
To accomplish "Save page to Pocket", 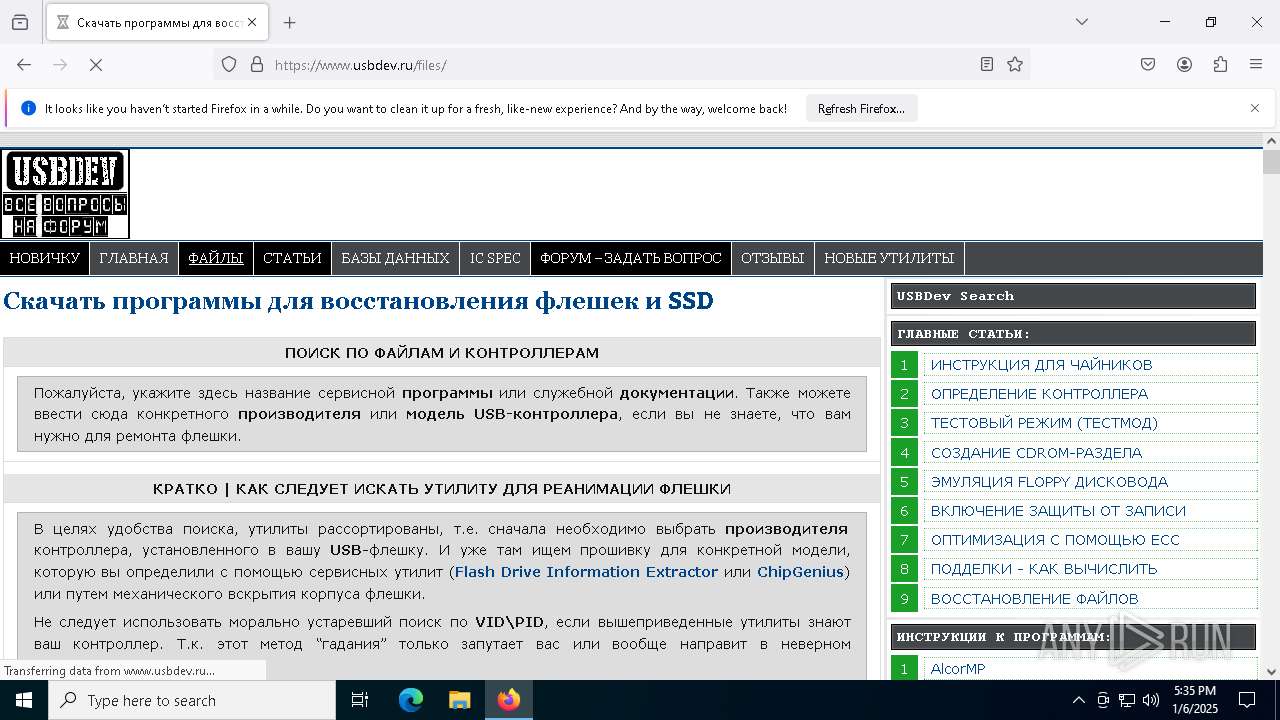I will (1148, 65).
